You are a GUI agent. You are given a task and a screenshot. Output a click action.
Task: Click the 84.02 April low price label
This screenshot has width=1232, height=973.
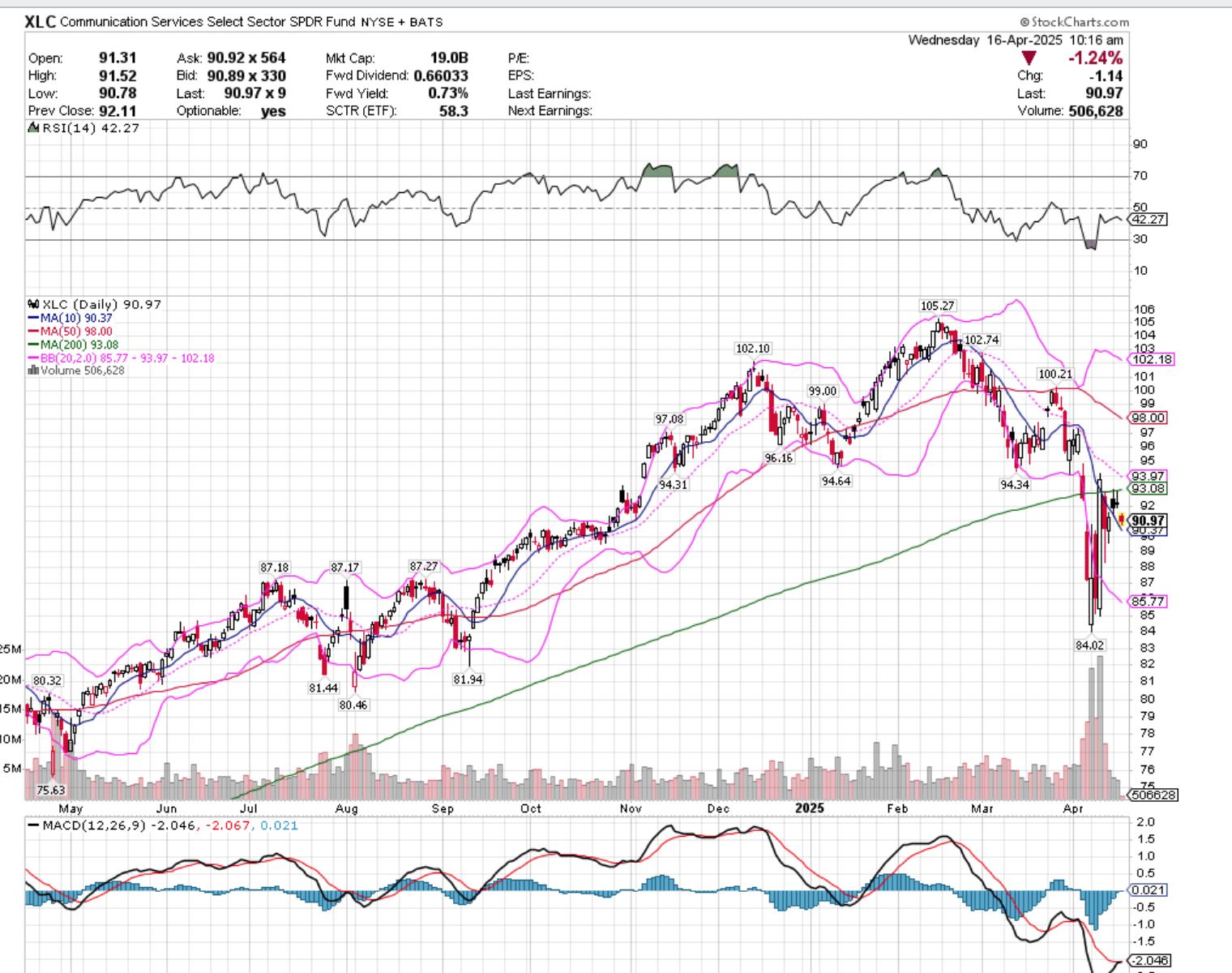(x=1089, y=645)
